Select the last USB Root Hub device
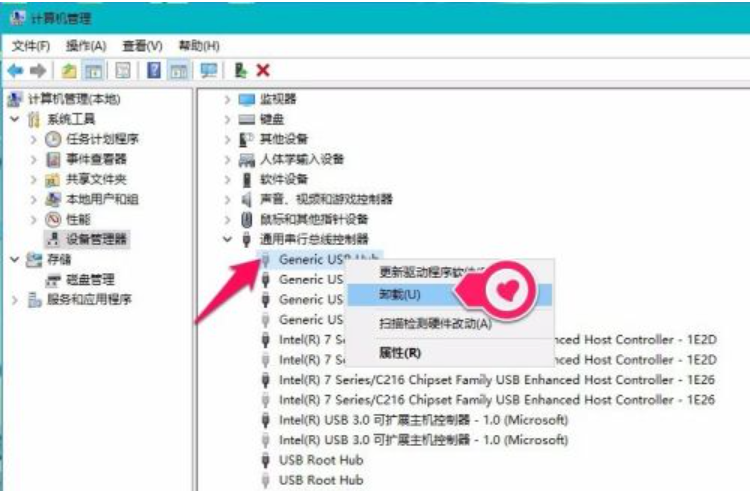 coord(320,480)
